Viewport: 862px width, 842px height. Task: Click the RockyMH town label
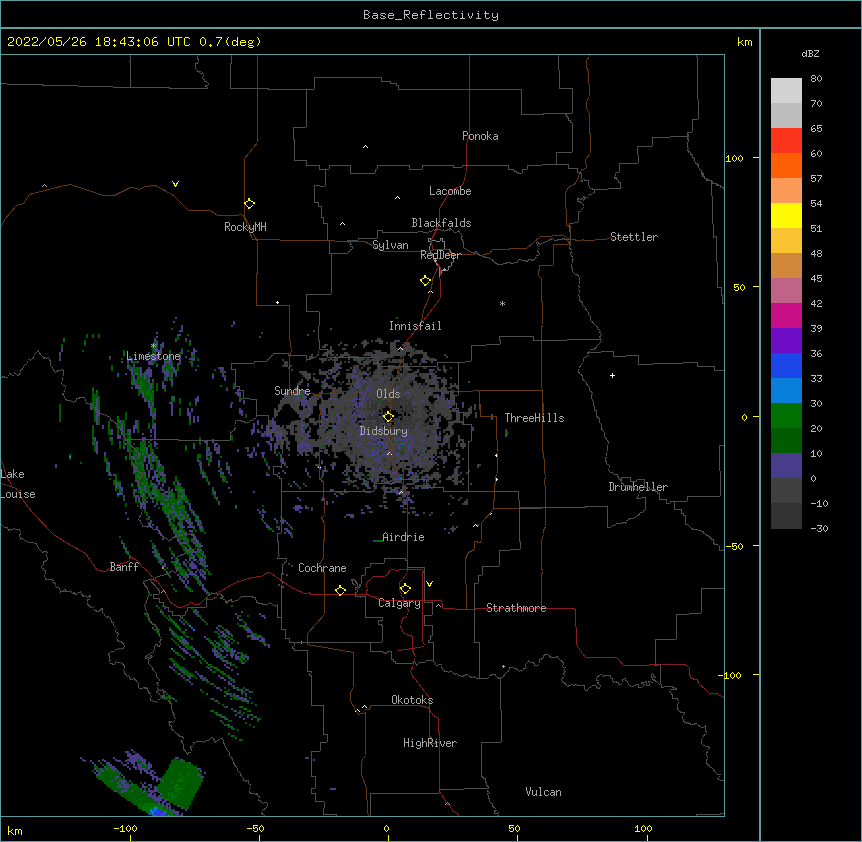pos(245,227)
